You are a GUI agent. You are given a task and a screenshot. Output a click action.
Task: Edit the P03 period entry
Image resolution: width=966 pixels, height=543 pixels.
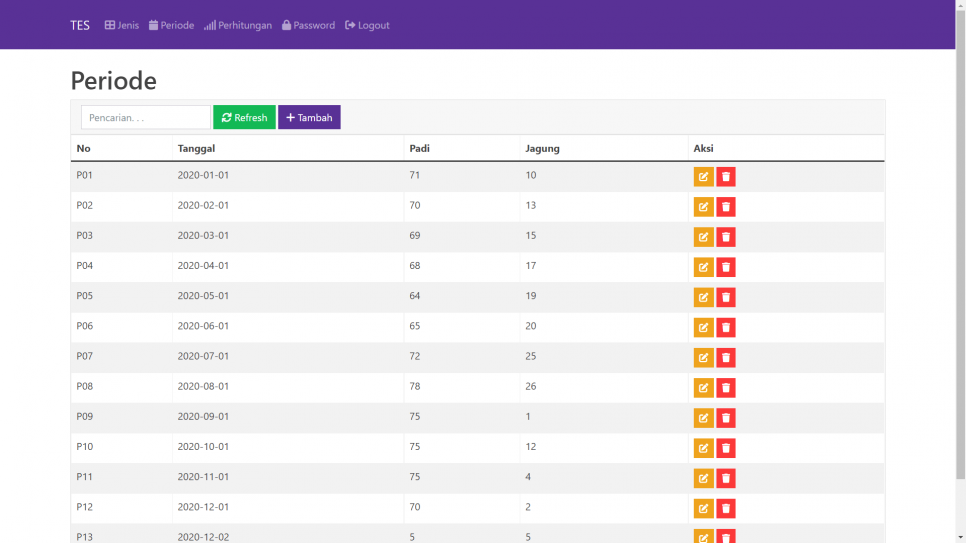703,237
